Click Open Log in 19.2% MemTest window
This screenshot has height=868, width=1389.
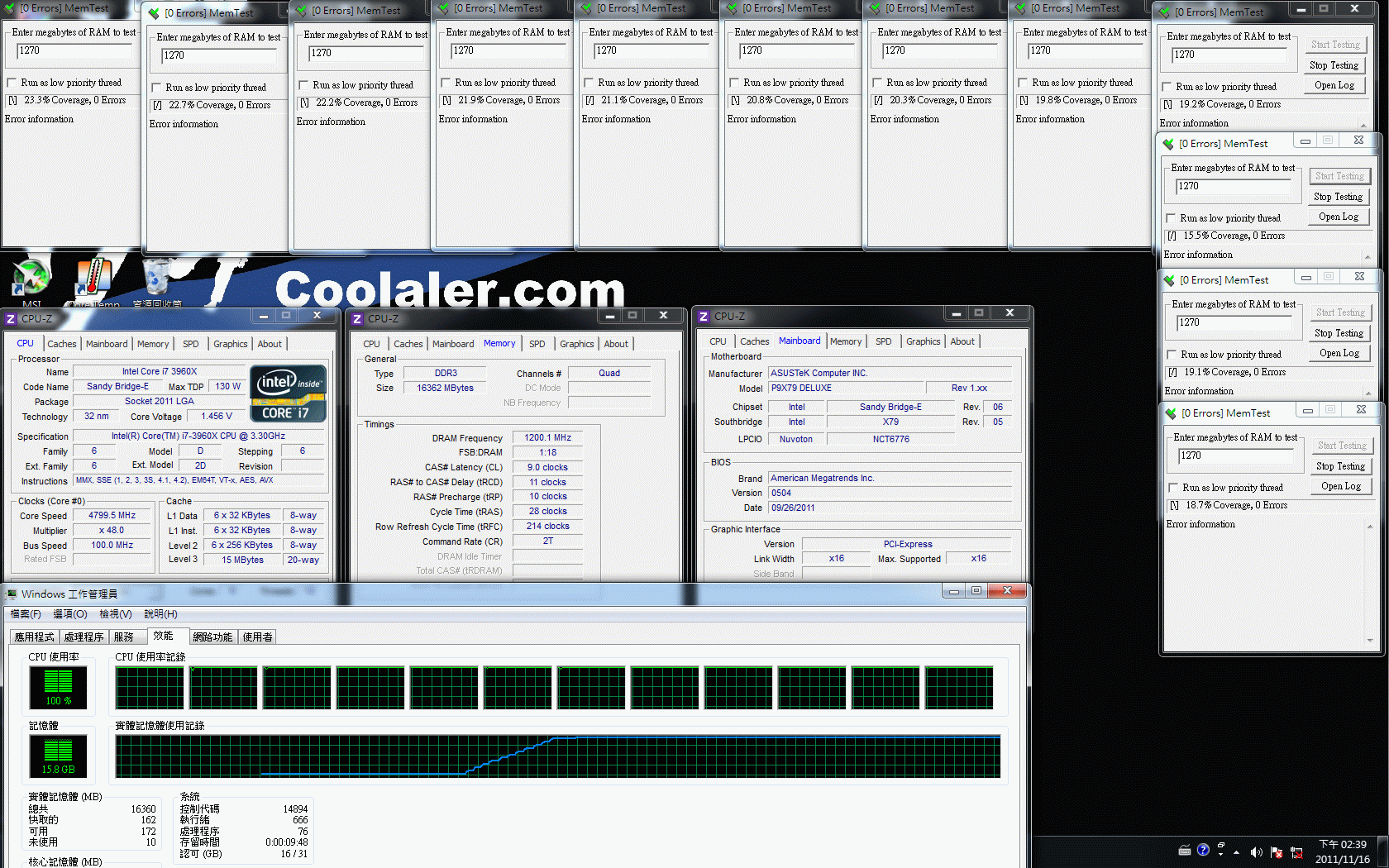tap(1334, 85)
